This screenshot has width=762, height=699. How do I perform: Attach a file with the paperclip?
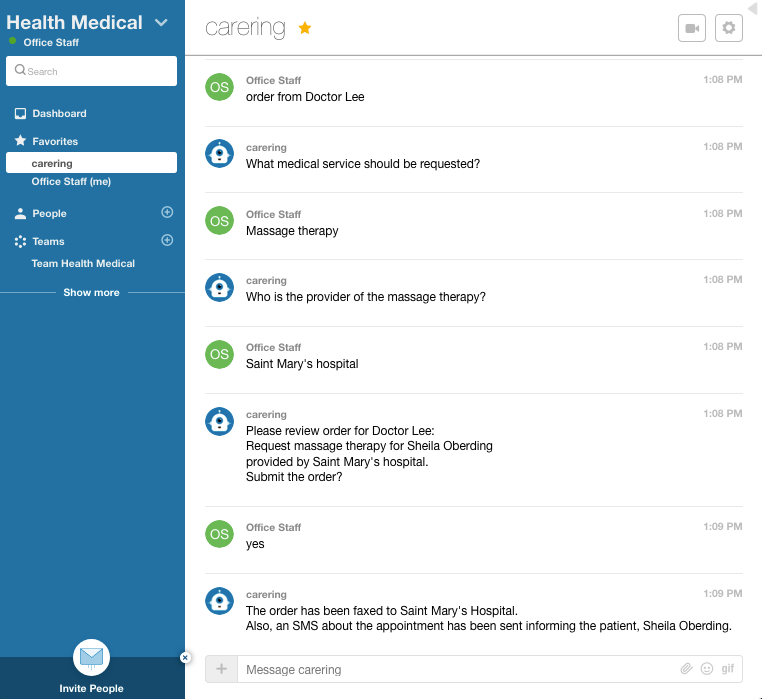[x=686, y=669]
